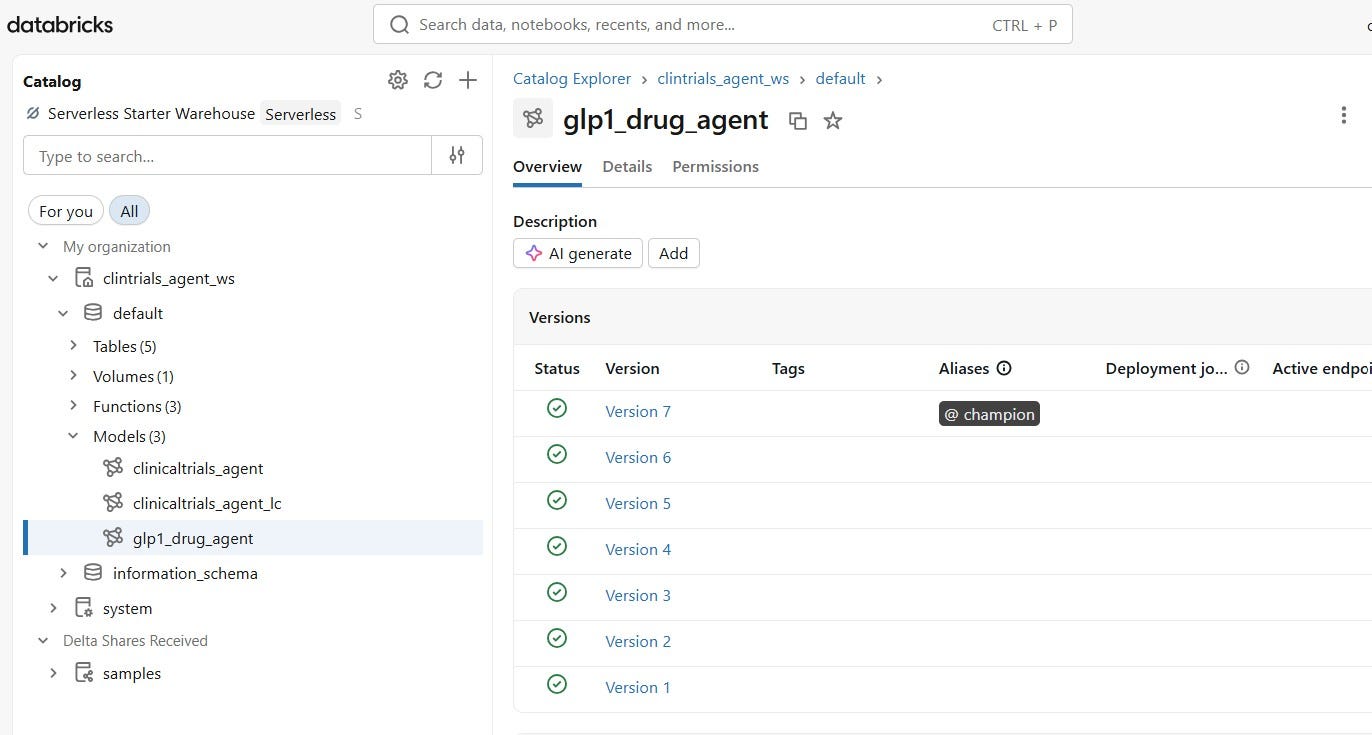Open Version 7 of the model
The height and width of the screenshot is (735, 1372).
click(x=638, y=411)
